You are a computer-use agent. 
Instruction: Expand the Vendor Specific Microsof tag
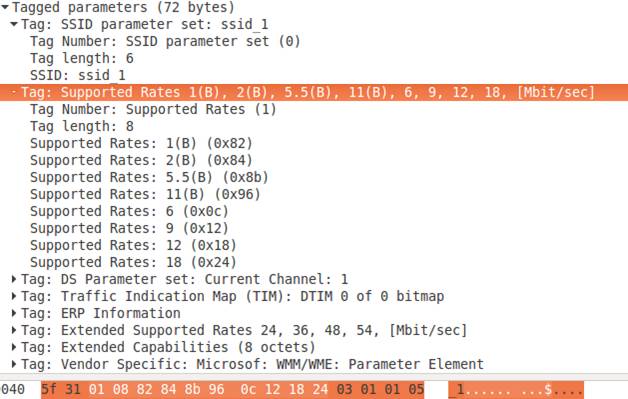point(14,364)
